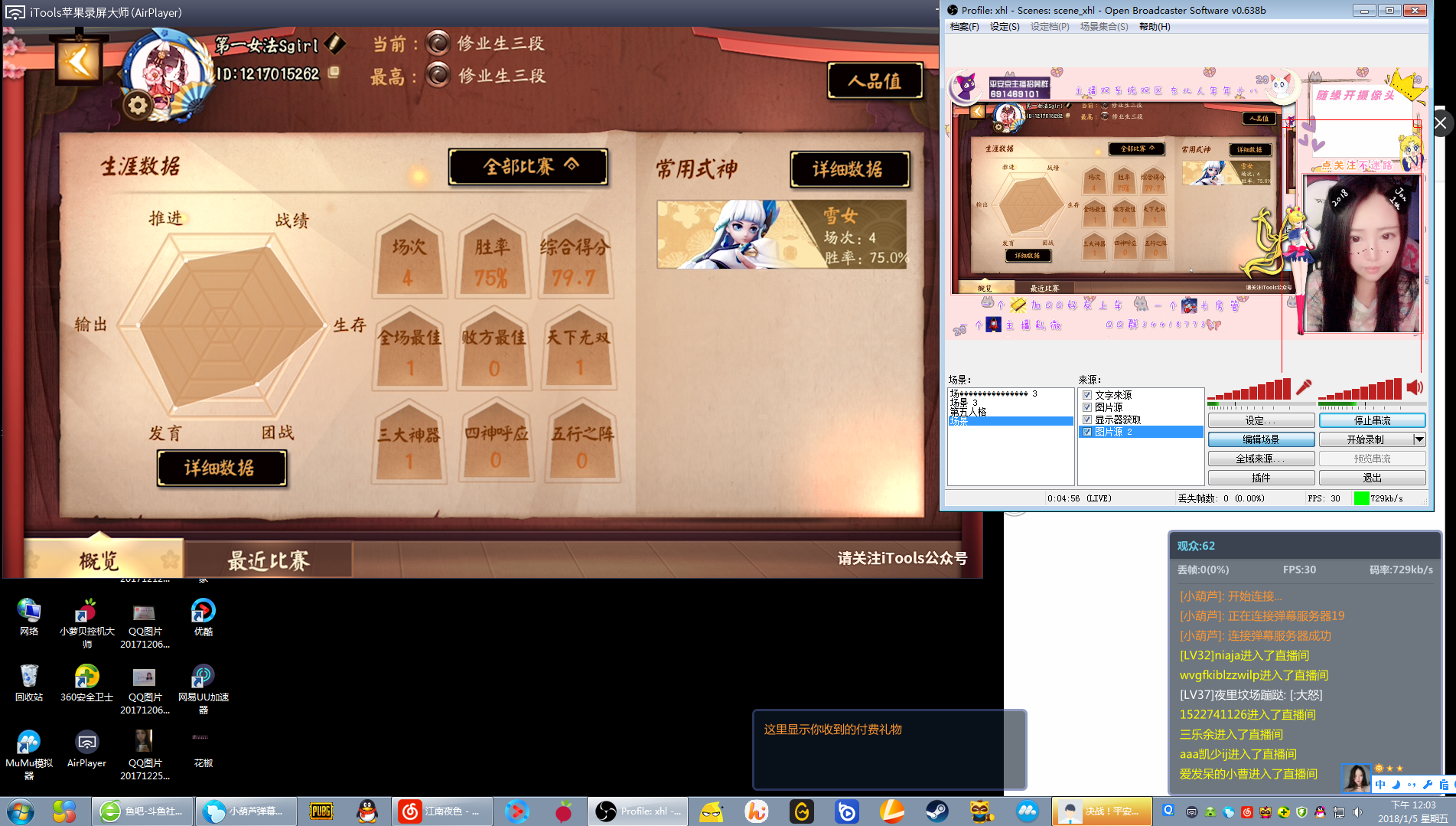Mute the desktop speaker in OBS

click(1415, 387)
